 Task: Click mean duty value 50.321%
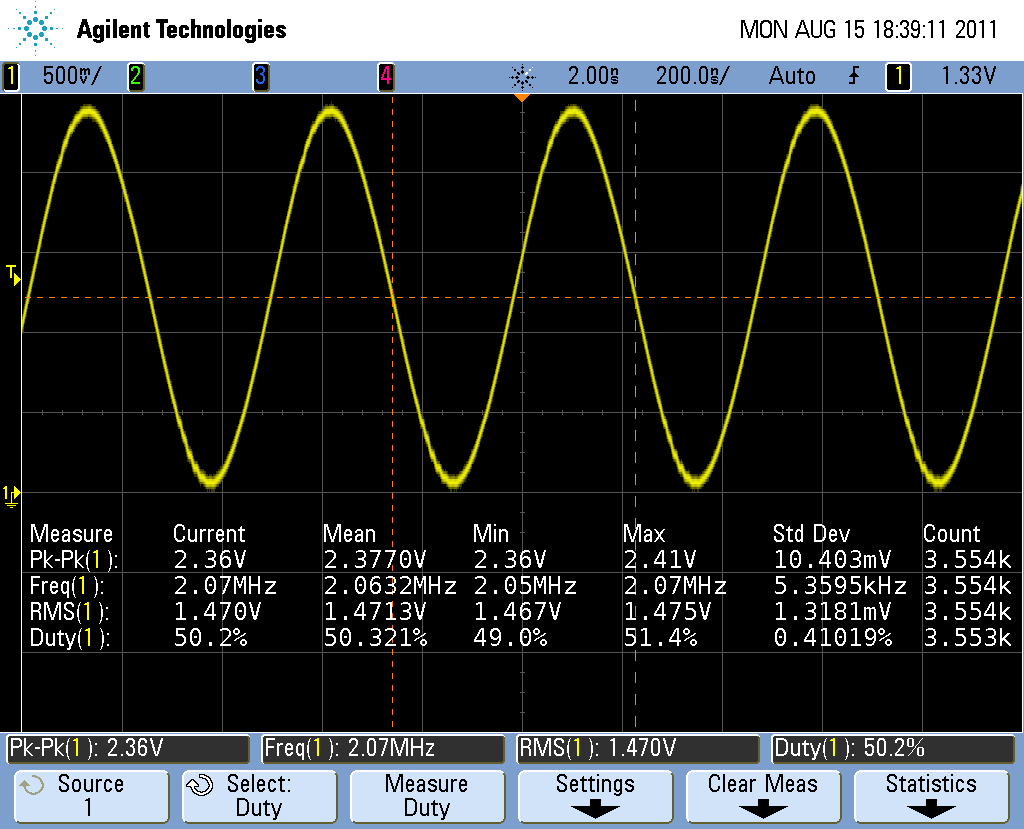point(376,638)
